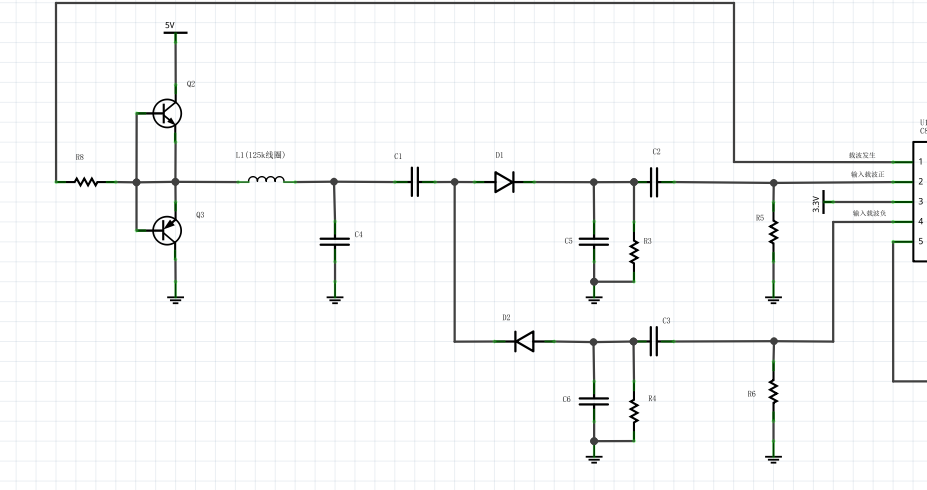Click the junction dot above resistor R6
The width and height of the screenshot is (927, 490).
tap(774, 341)
